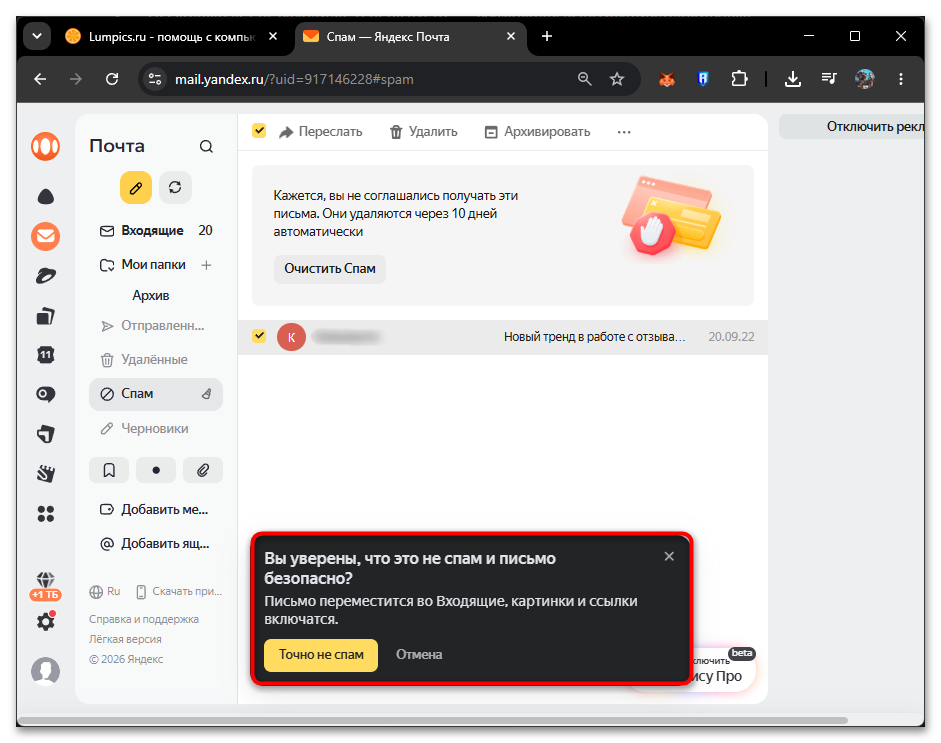Click Переслать in the toolbar
This screenshot has width=941, height=743.
(320, 131)
